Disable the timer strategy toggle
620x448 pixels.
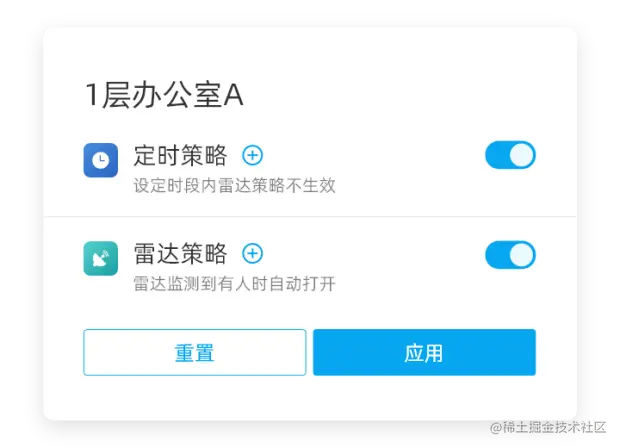coord(510,155)
